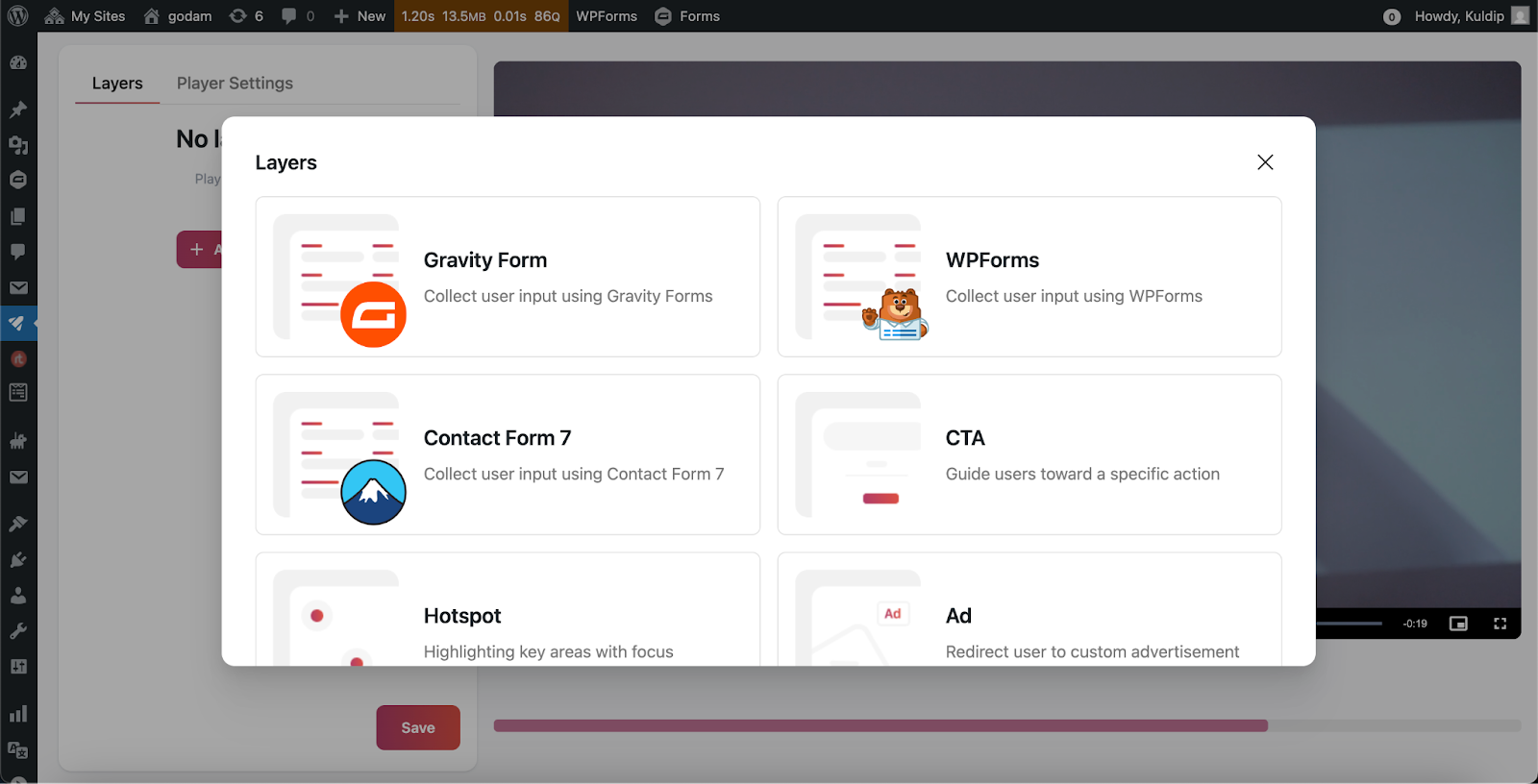The width and height of the screenshot is (1538, 784).
Task: Open Howdy, Kuldip account menu
Action: [x=1458, y=16]
